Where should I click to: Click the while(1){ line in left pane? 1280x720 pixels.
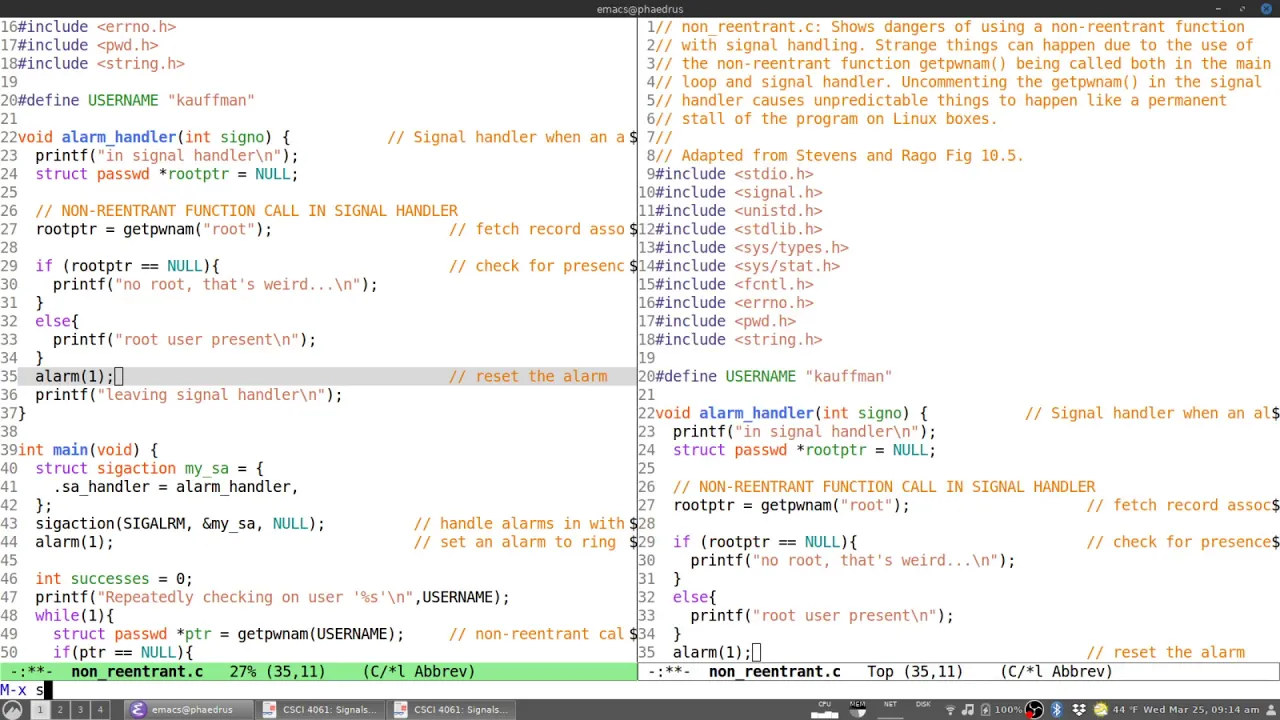75,616
